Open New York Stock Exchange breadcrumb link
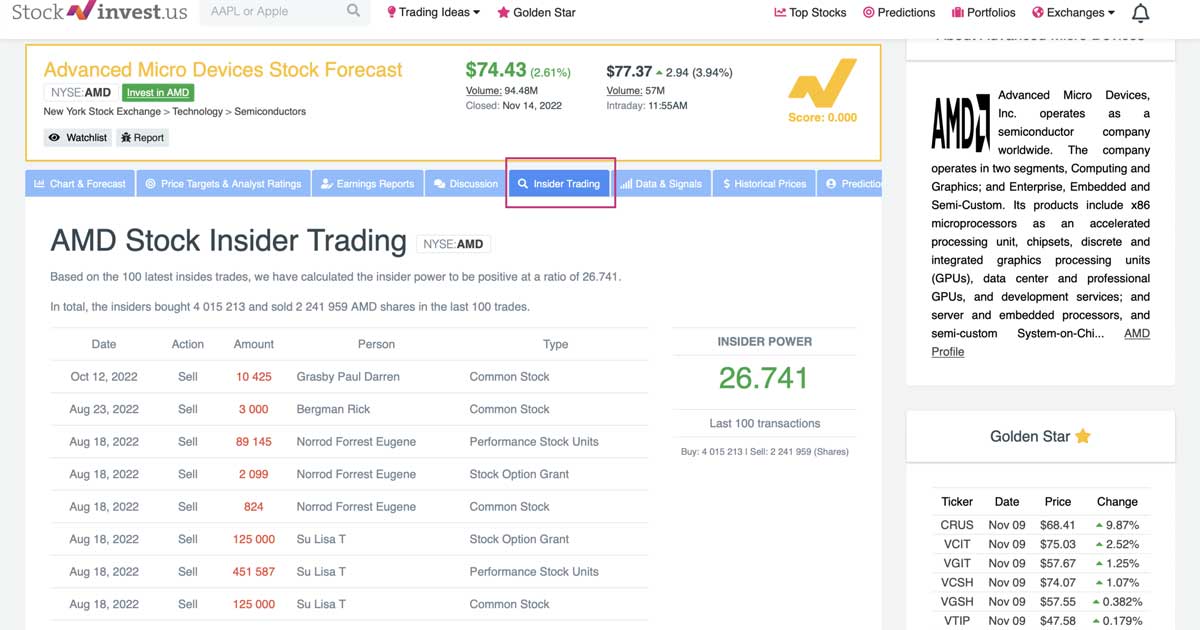Viewport: 1200px width, 630px height. [102, 112]
